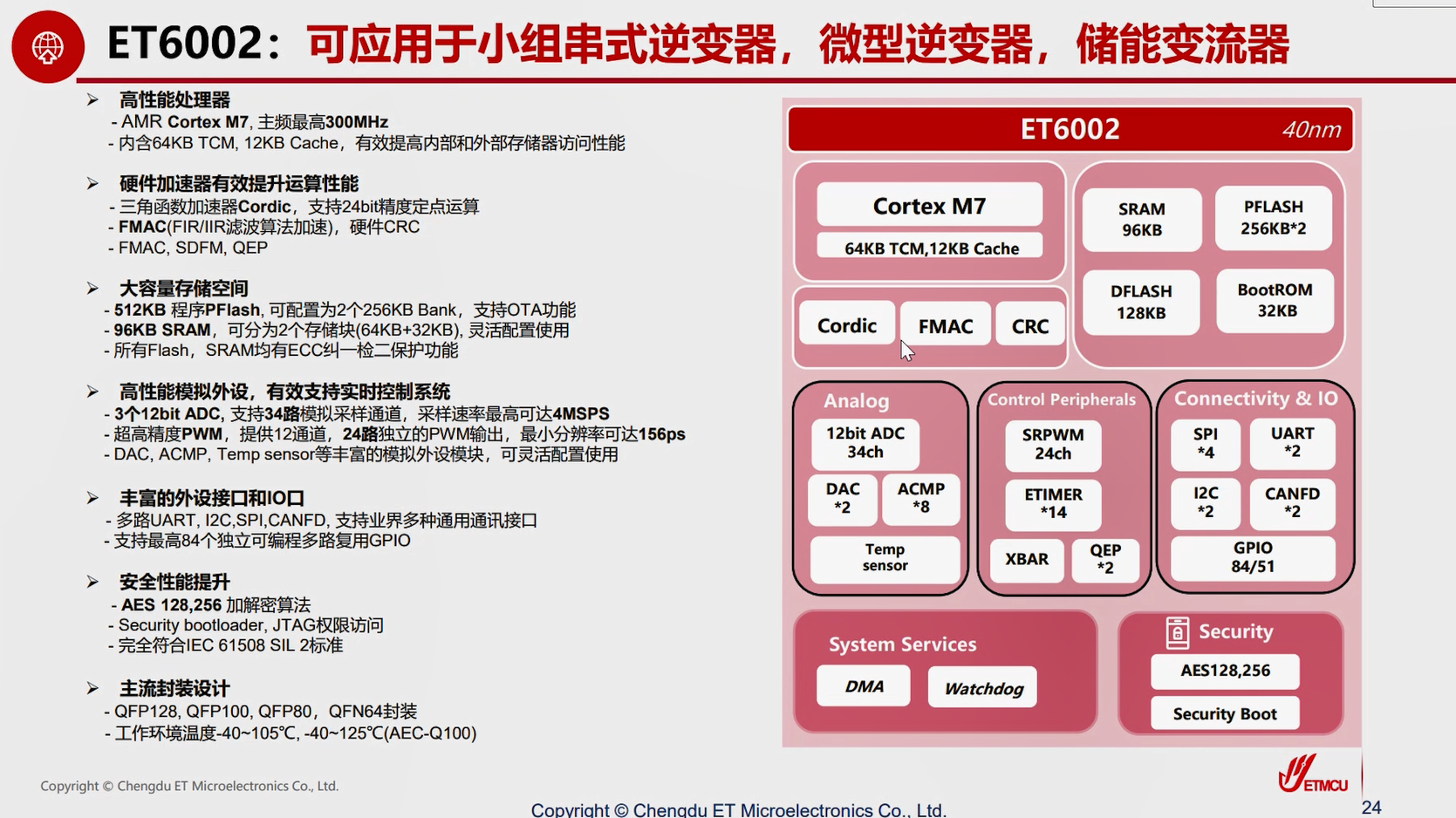The image size is (1456, 818).
Task: Click the slide title 'ET6002:' text
Action: click(194, 44)
